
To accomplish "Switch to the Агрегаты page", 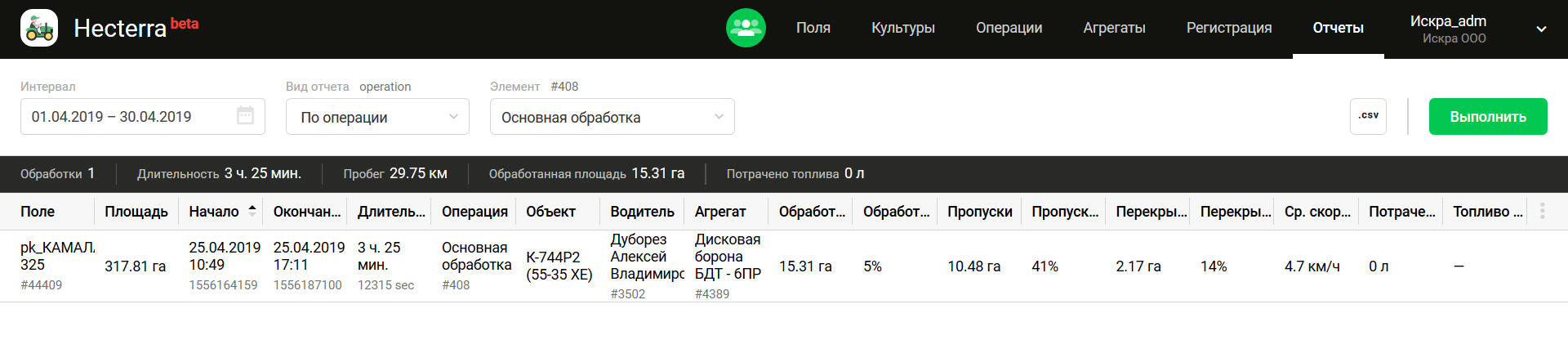I will point(1114,28).
